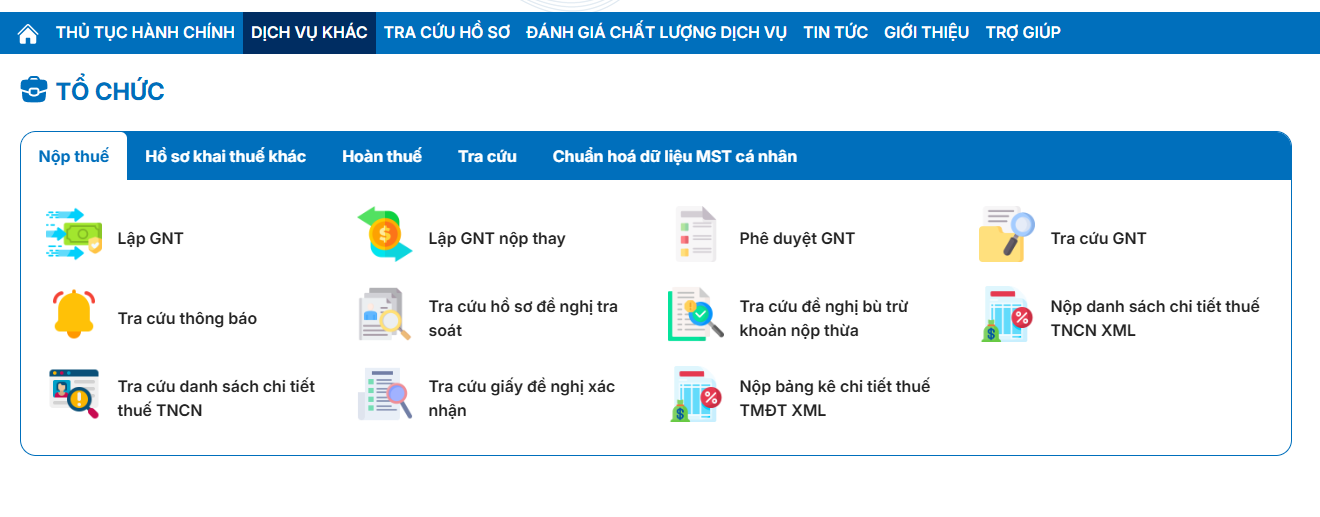The width and height of the screenshot is (1320, 517).
Task: Go to ĐÁNH GIÁ CHẤT LƯỢNG DỊCH VỤ
Action: click(656, 32)
